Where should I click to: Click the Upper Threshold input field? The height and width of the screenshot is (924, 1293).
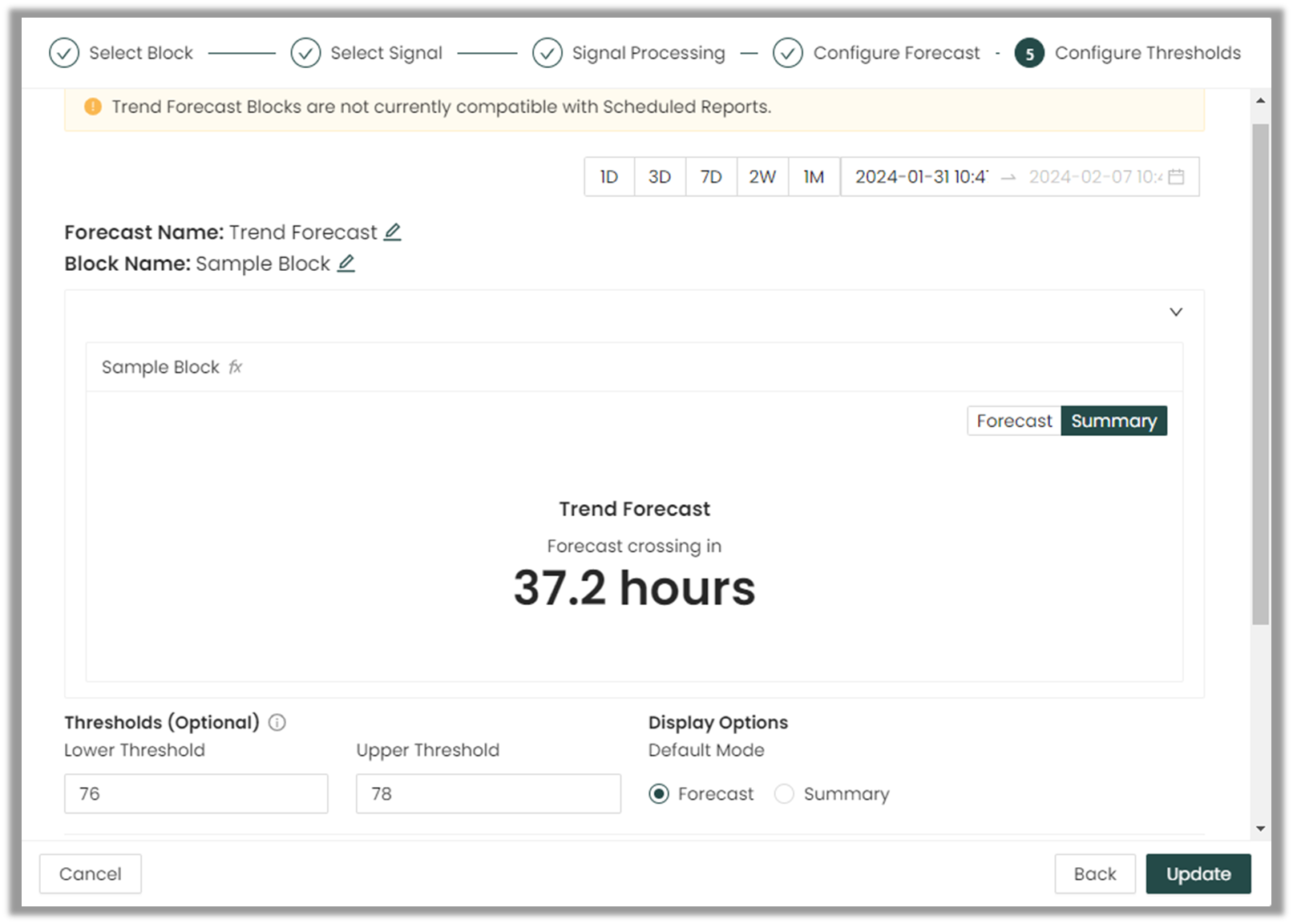pyautogui.click(x=488, y=794)
